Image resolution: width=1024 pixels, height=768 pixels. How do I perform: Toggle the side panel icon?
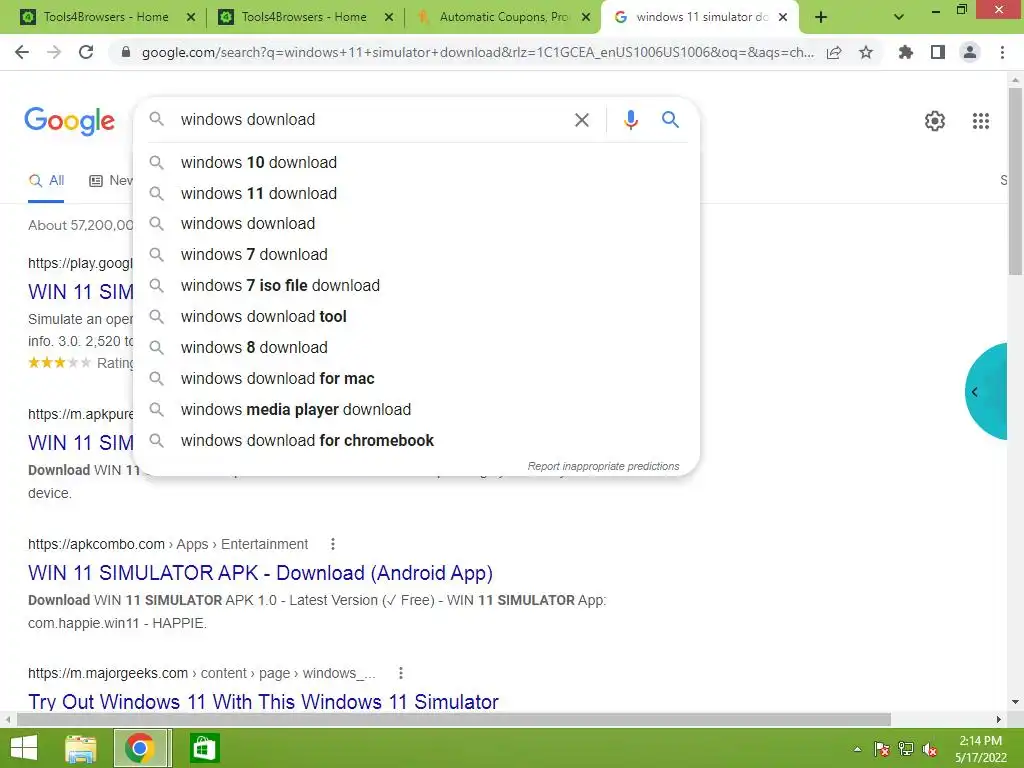tap(938, 52)
